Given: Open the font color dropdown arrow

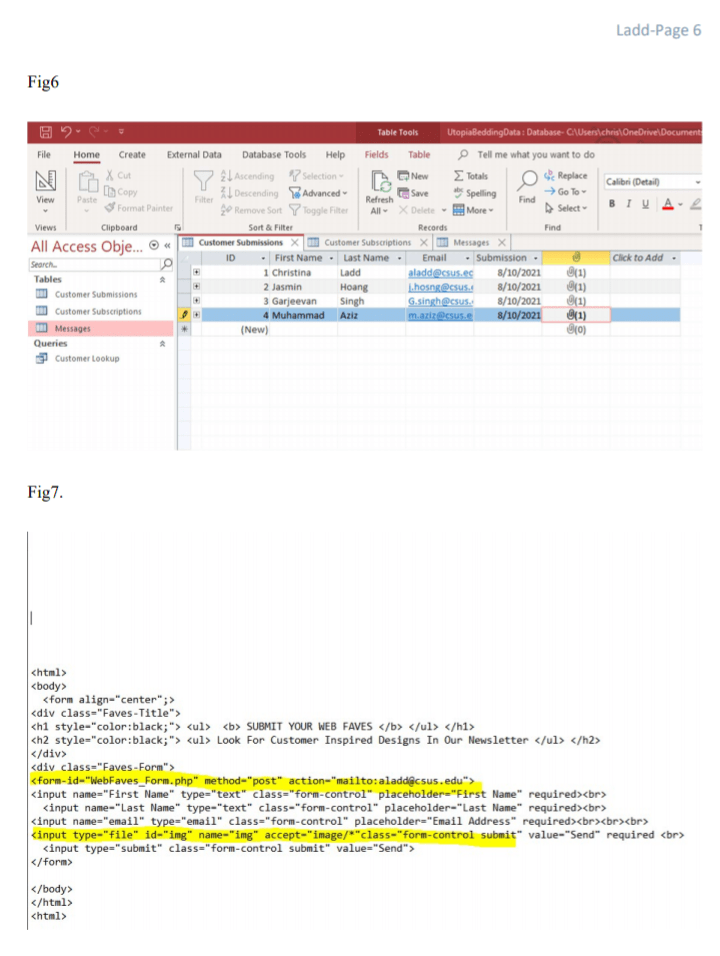Looking at the screenshot, I should (x=678, y=203).
